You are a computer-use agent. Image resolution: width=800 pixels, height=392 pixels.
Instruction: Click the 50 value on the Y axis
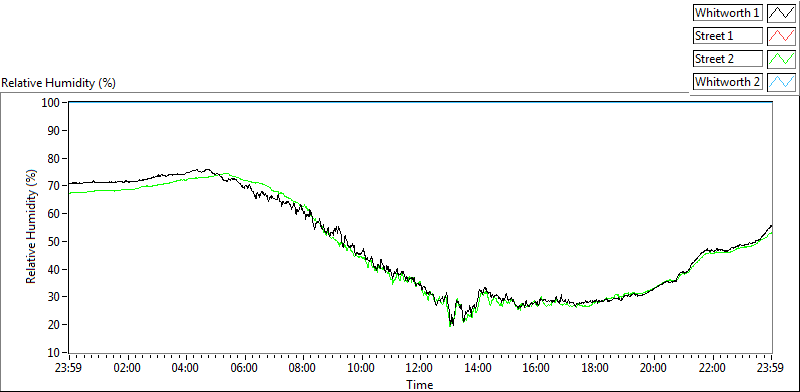pos(55,241)
